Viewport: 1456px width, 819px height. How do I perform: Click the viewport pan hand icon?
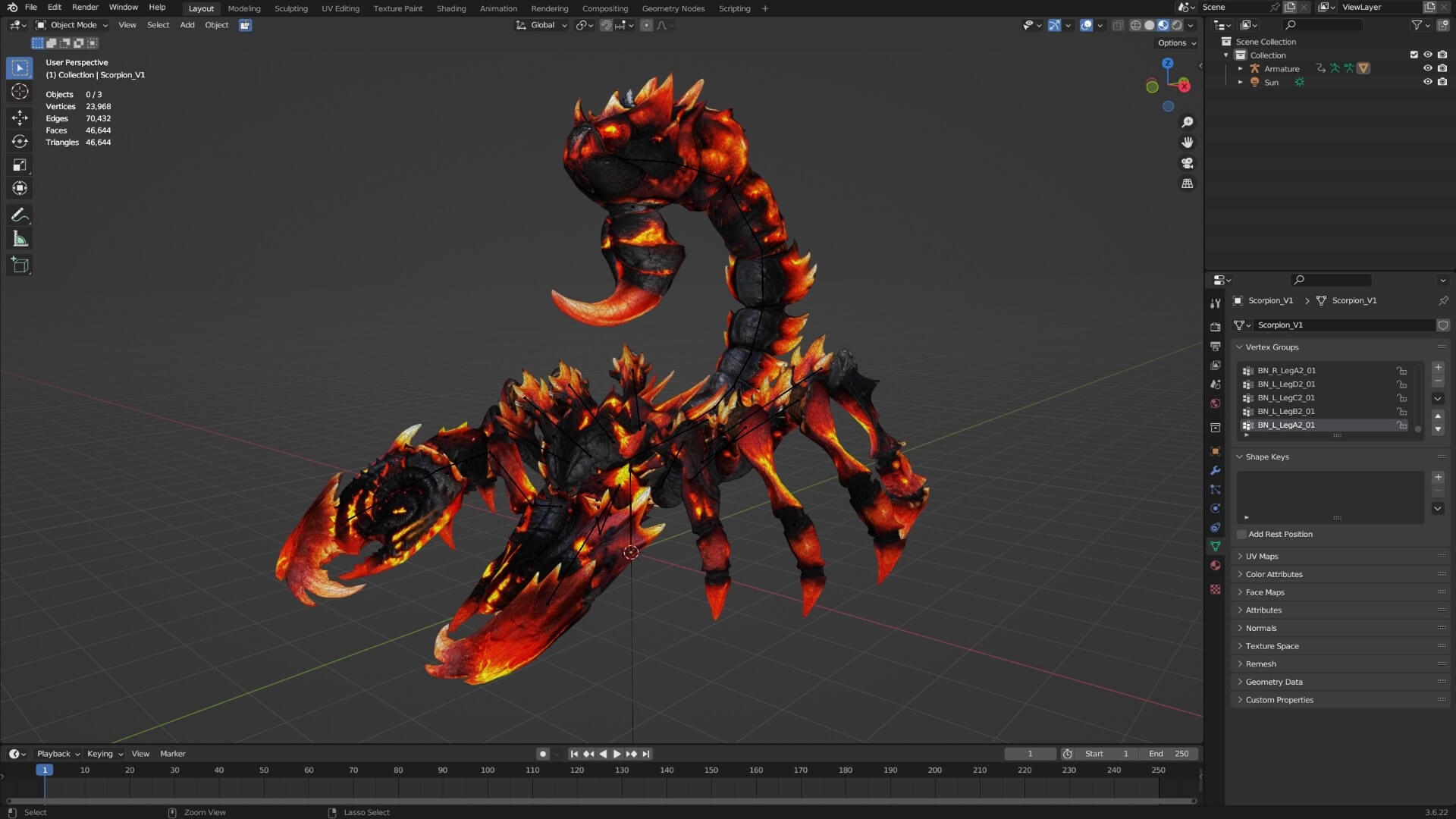(x=1188, y=143)
